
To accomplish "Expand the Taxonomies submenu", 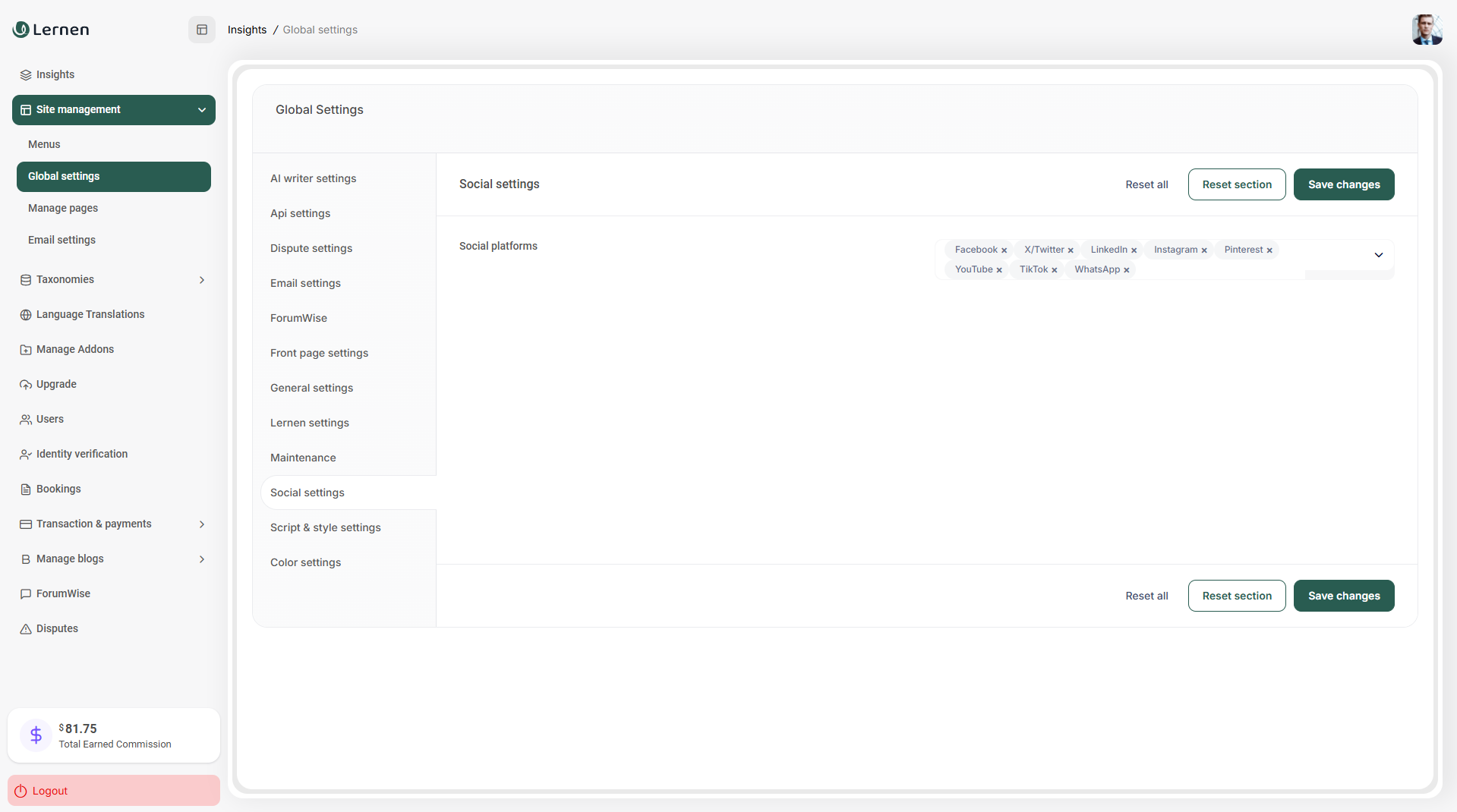I will [202, 280].
